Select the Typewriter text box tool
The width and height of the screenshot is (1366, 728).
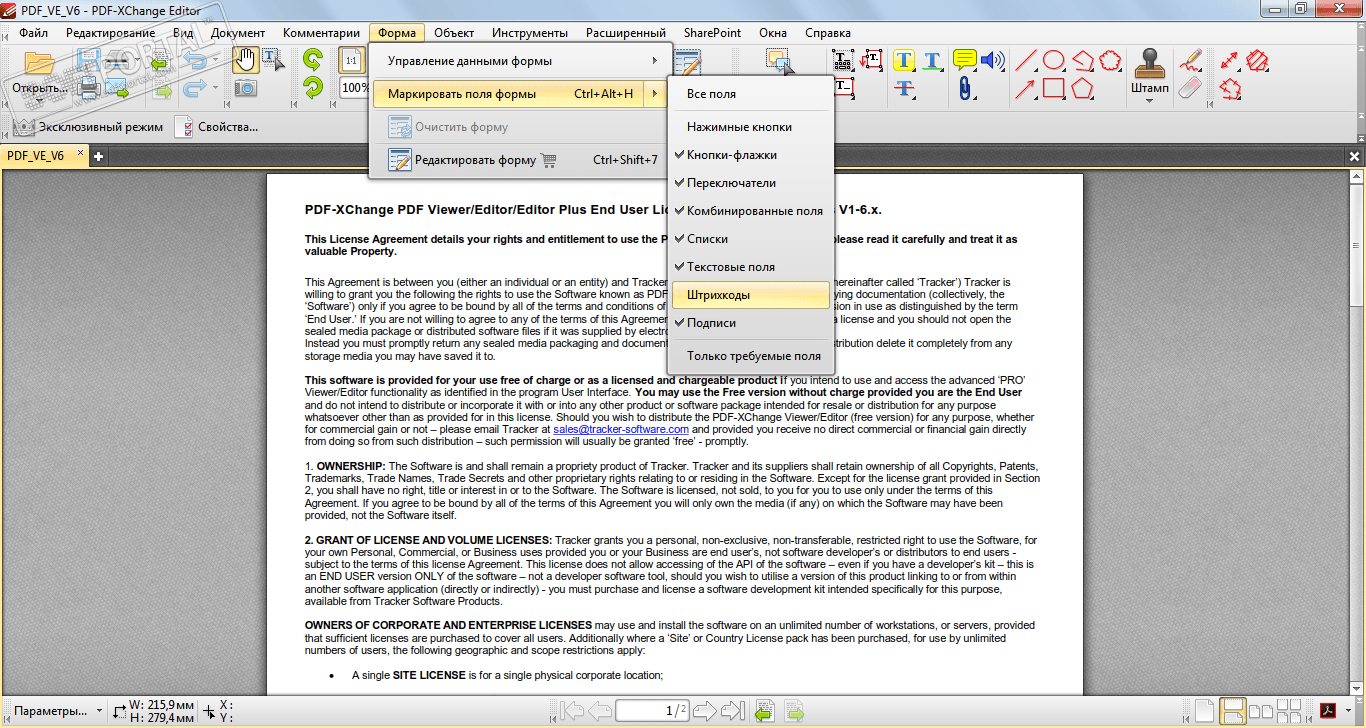pos(843,60)
